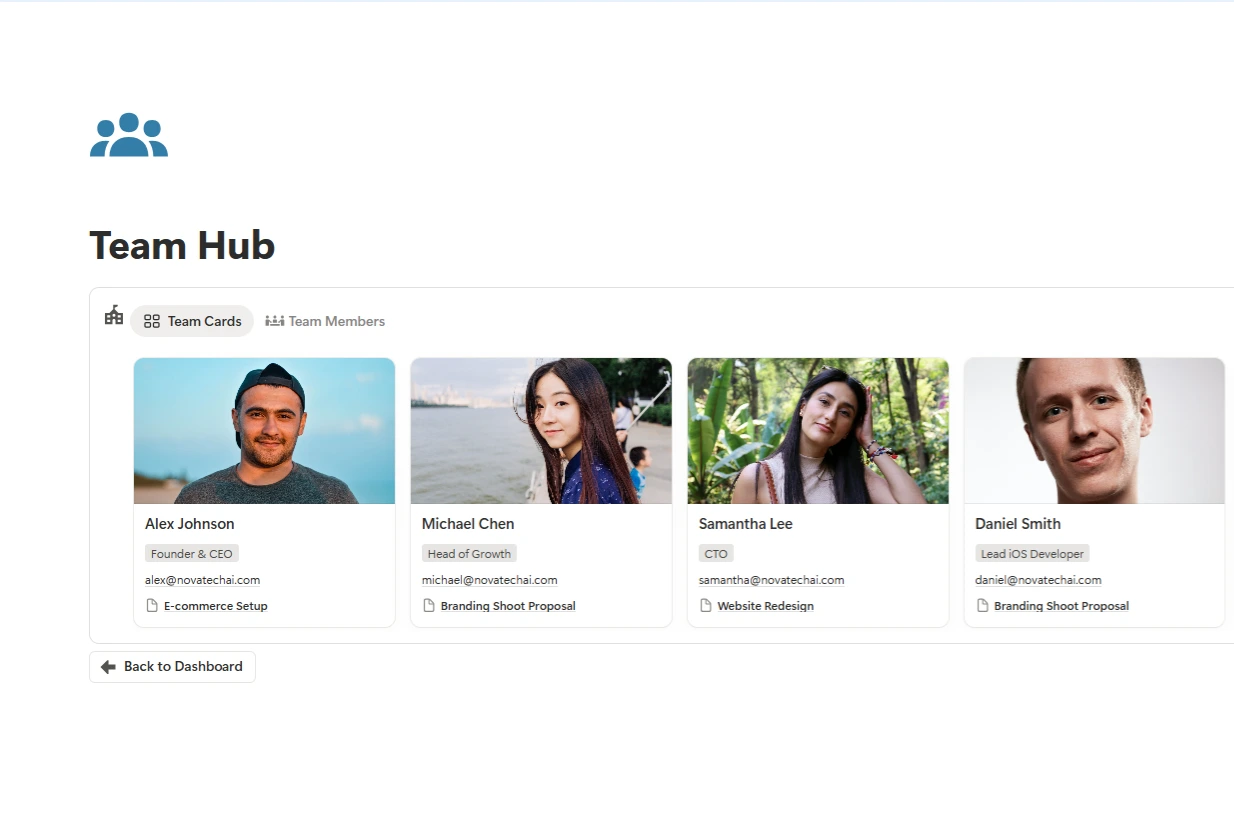Click the Founder & CEO tag

pos(192,554)
